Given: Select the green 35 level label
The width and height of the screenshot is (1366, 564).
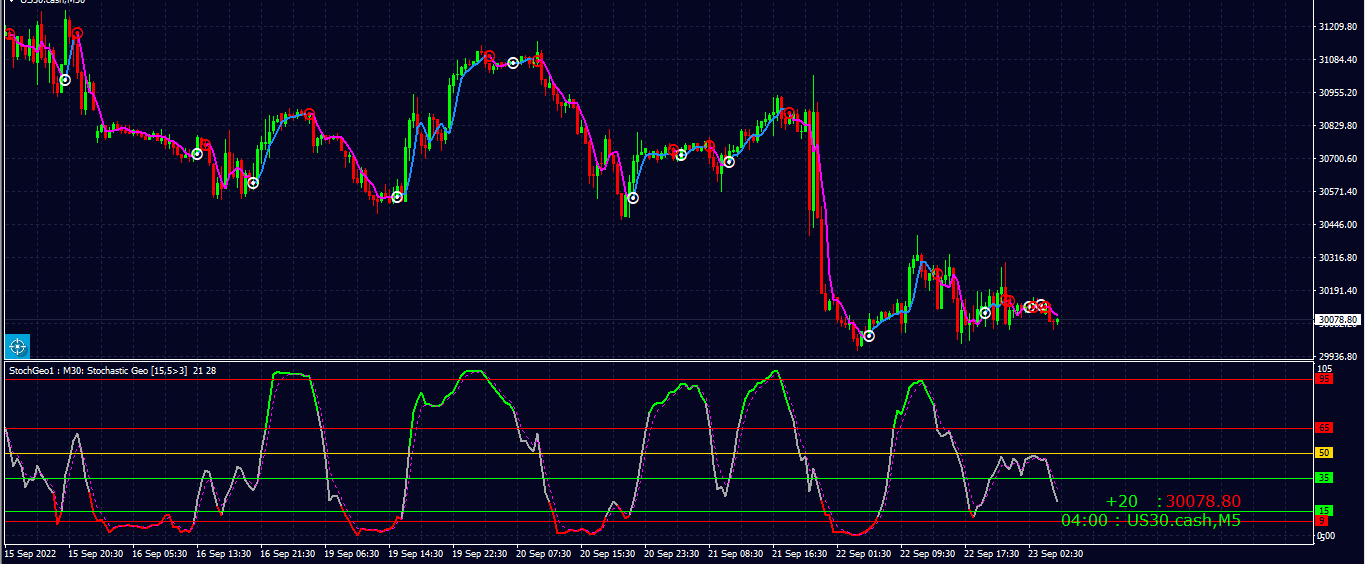Looking at the screenshot, I should coord(1323,478).
